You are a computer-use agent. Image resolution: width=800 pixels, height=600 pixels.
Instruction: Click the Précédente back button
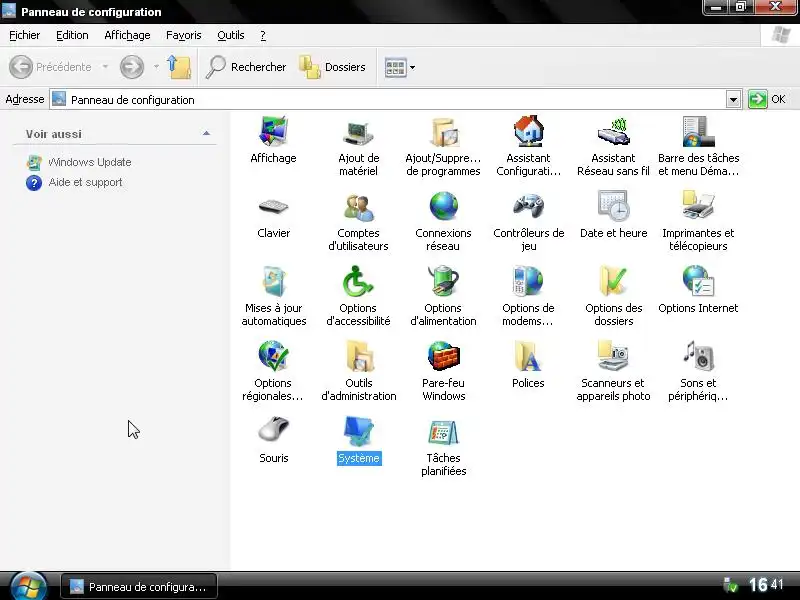click(x=50, y=67)
